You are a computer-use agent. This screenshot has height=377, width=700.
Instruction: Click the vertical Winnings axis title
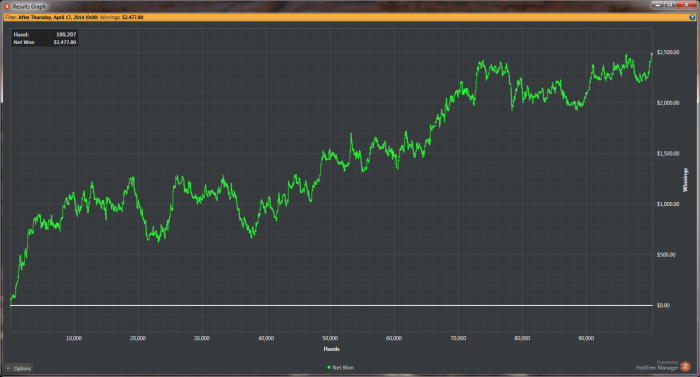pos(685,180)
